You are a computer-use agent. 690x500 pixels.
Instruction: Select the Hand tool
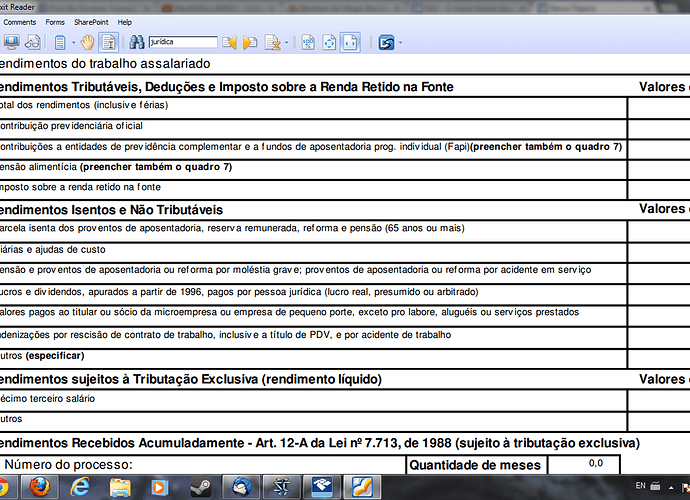(x=88, y=42)
